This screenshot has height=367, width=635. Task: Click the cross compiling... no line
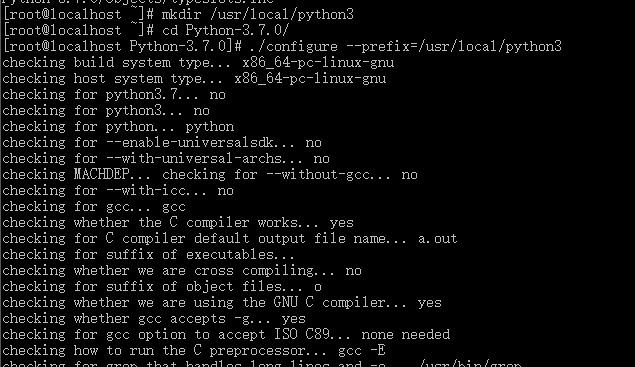click(182, 271)
